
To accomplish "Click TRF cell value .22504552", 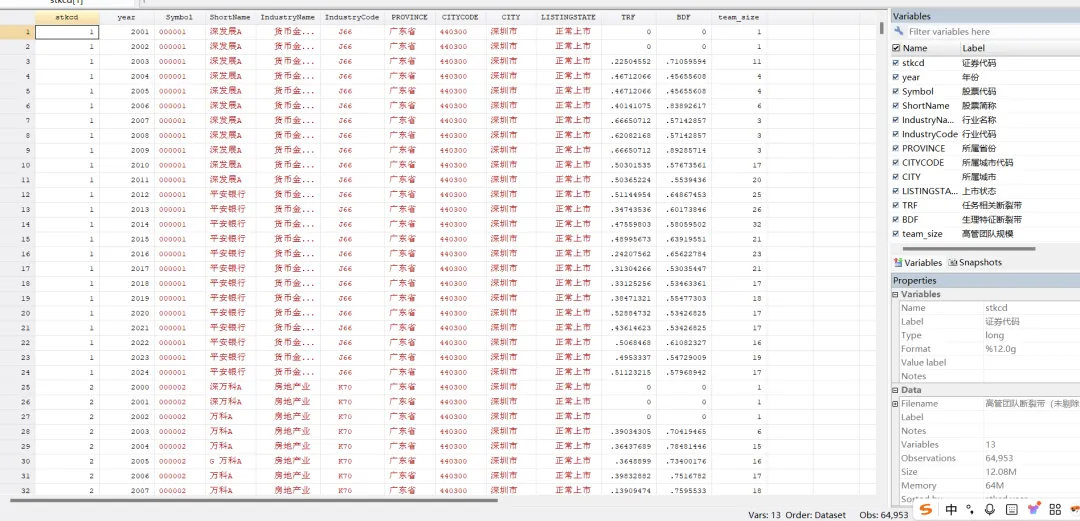I will [628, 61].
